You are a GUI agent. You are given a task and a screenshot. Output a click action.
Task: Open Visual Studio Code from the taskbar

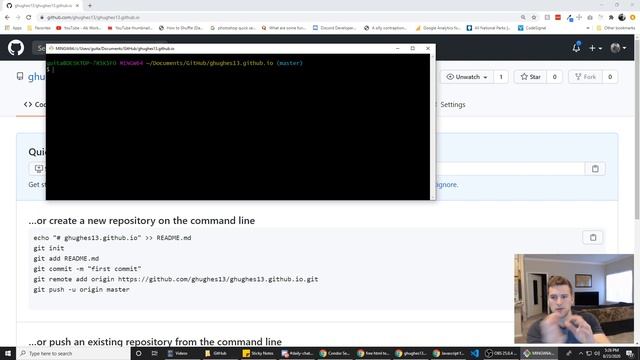tap(475, 353)
